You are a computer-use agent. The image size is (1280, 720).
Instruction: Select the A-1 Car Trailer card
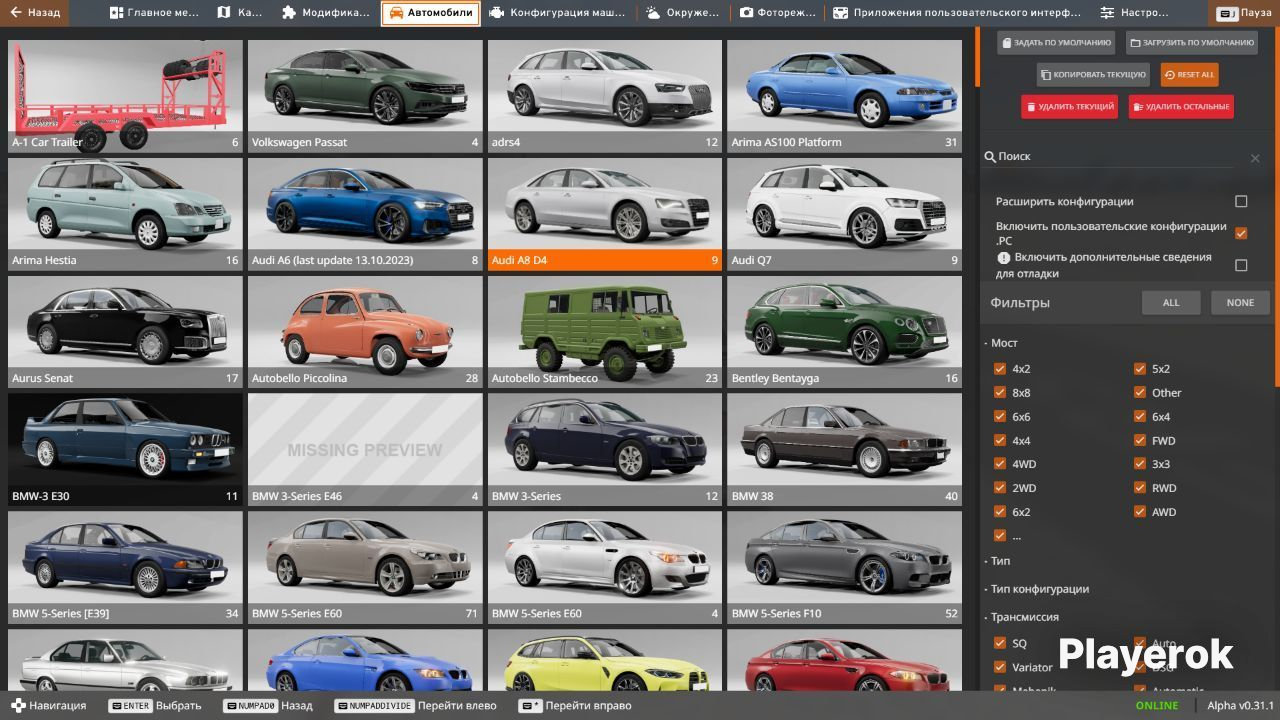click(x=125, y=96)
